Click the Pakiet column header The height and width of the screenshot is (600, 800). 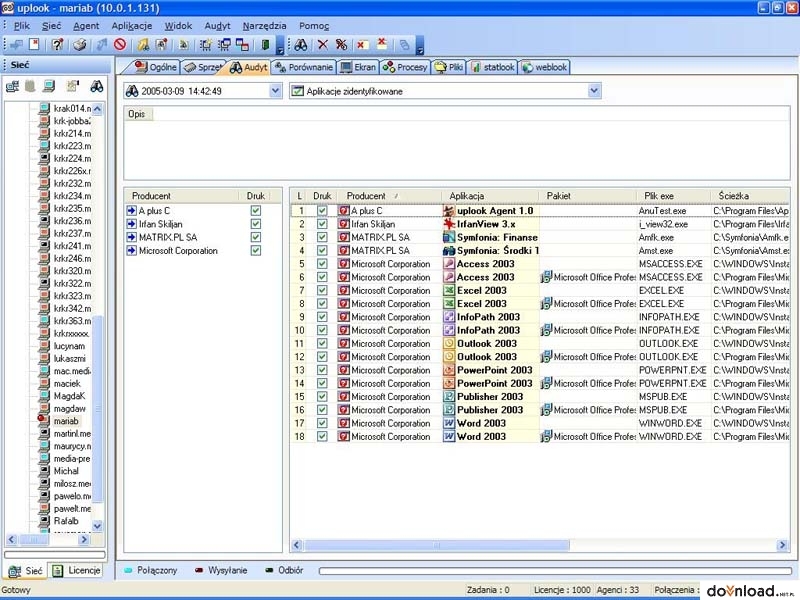pos(588,196)
